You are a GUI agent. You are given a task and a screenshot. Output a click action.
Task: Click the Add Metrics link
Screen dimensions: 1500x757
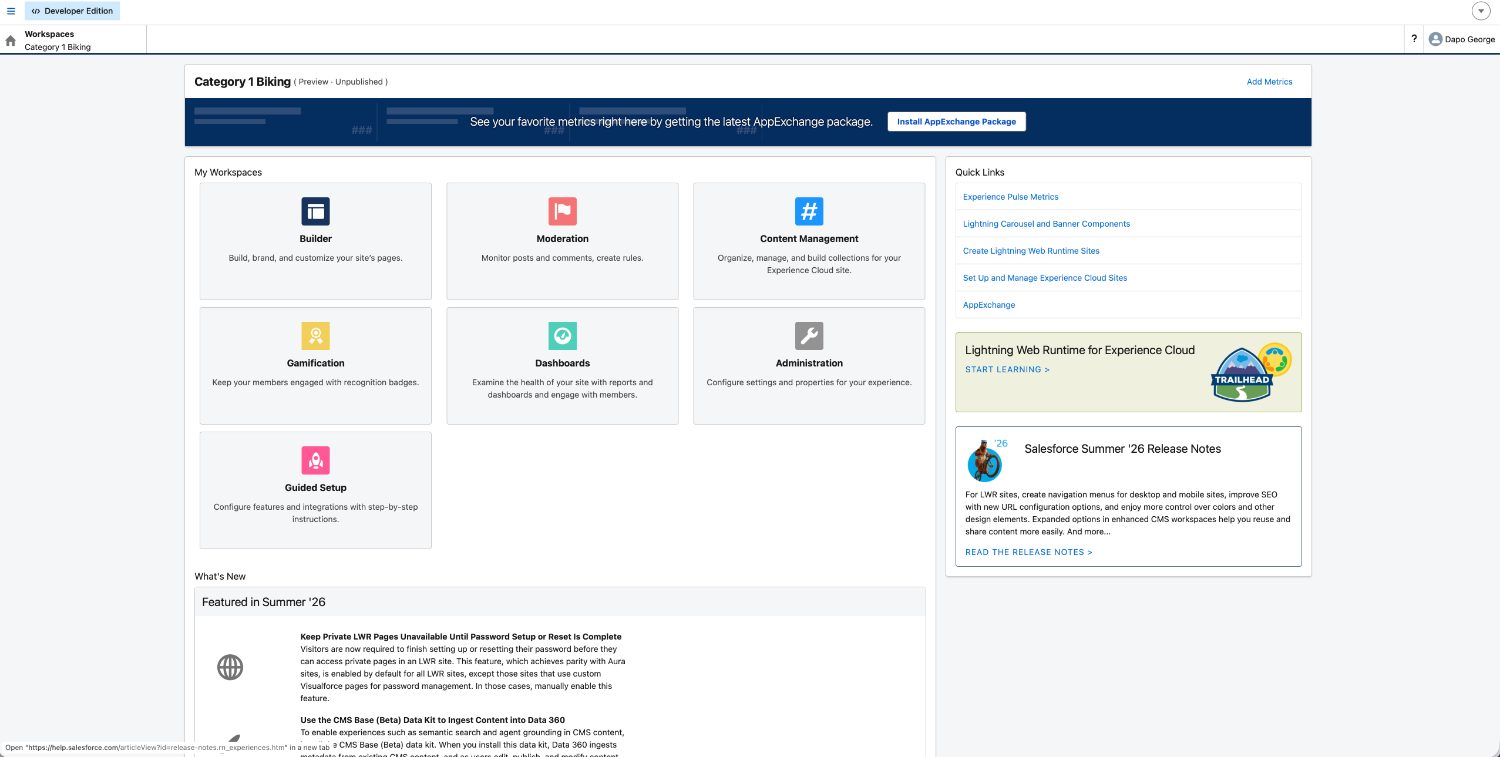click(x=1269, y=82)
